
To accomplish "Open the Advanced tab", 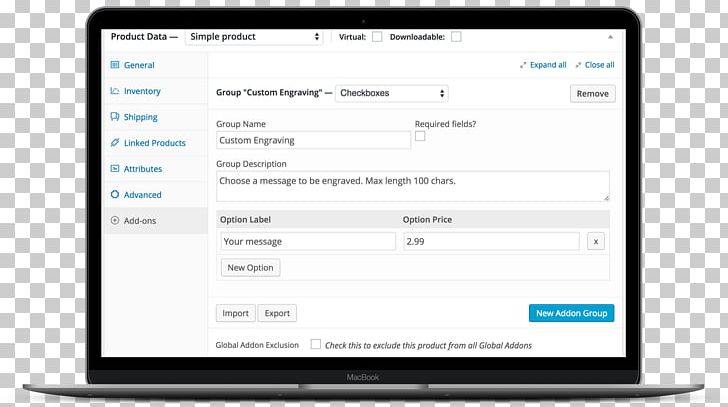I will [x=155, y=195].
